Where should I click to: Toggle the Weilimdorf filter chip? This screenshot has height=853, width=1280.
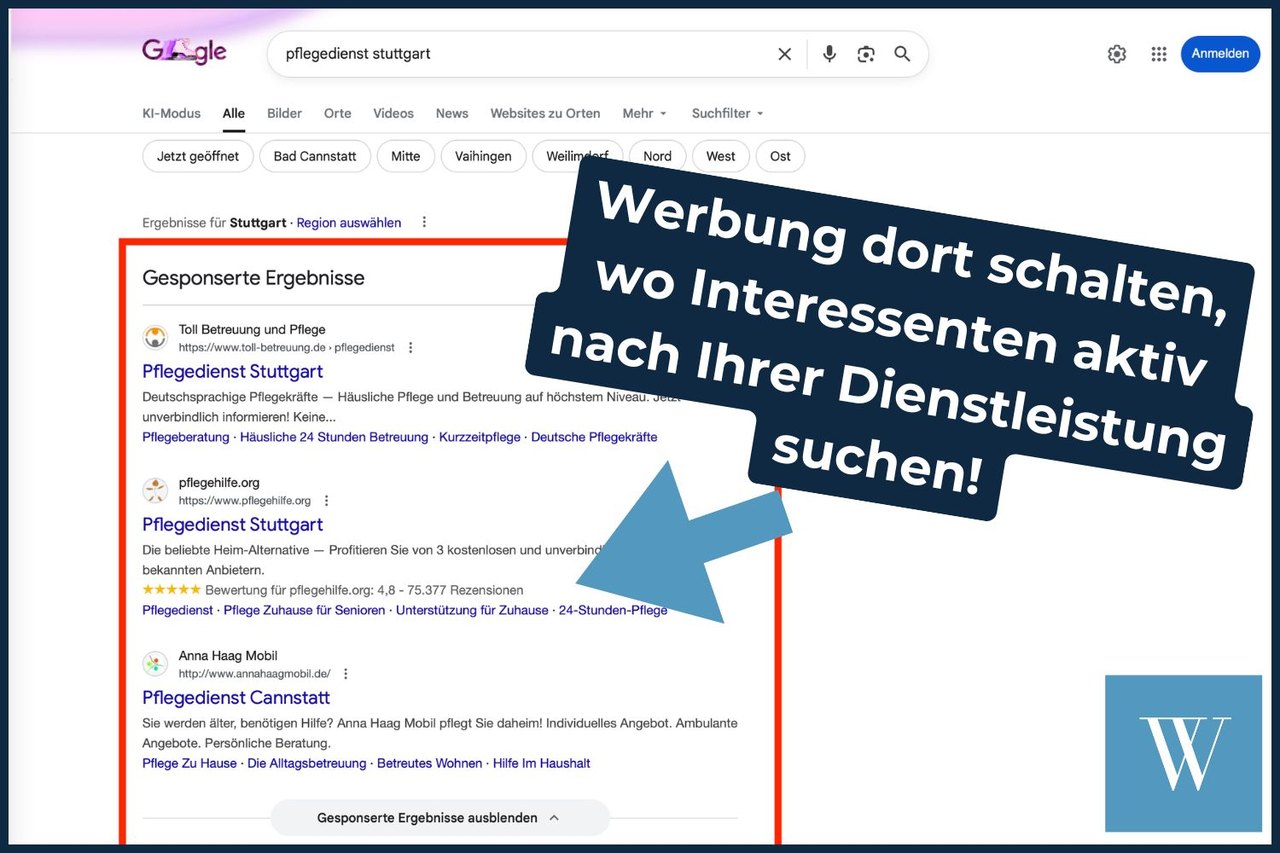point(578,156)
